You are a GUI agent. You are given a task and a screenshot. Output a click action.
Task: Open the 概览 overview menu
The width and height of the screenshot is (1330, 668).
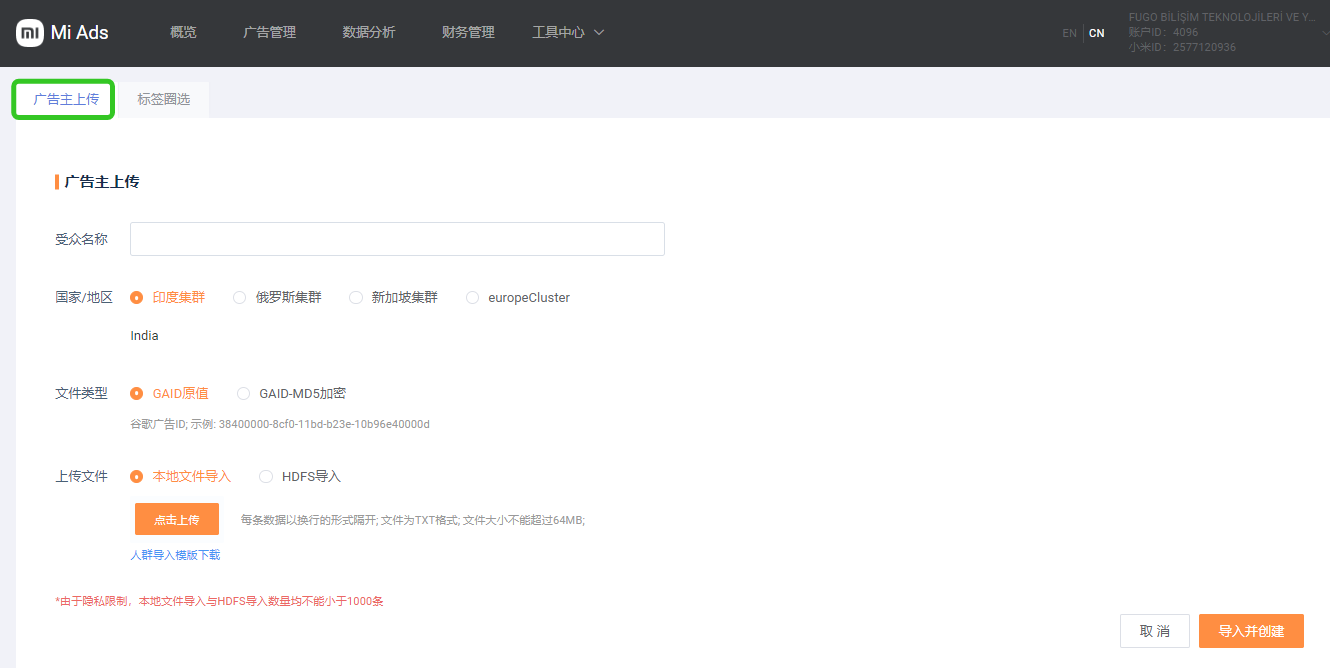[x=183, y=33]
